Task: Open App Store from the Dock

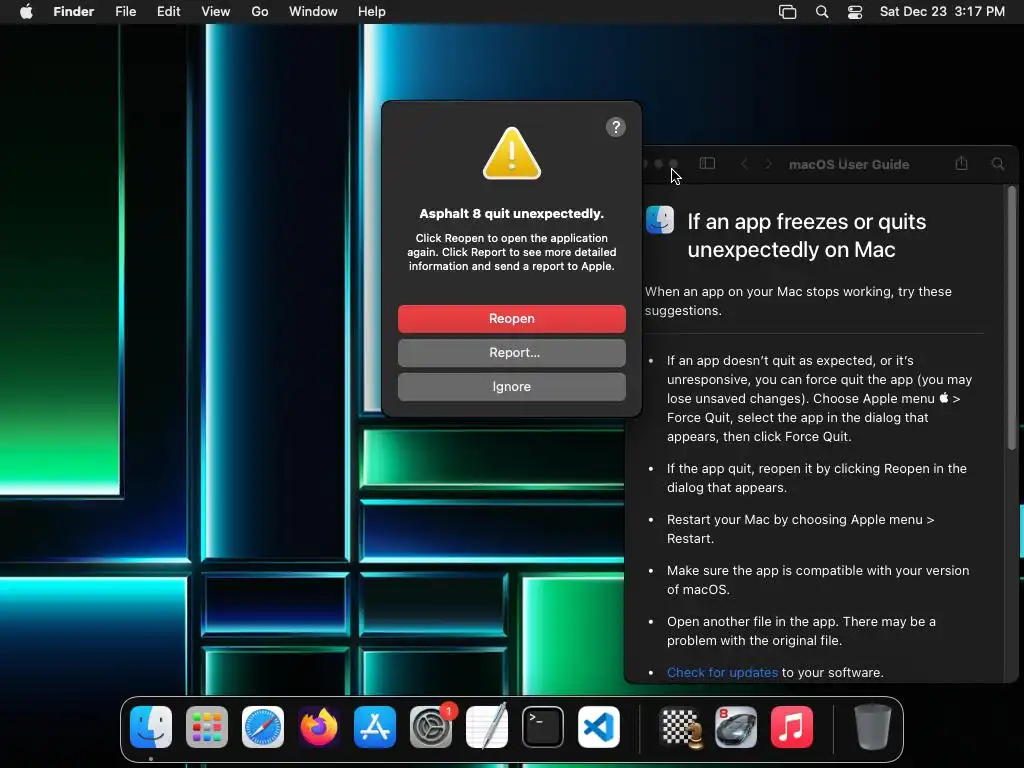Action: (x=375, y=727)
